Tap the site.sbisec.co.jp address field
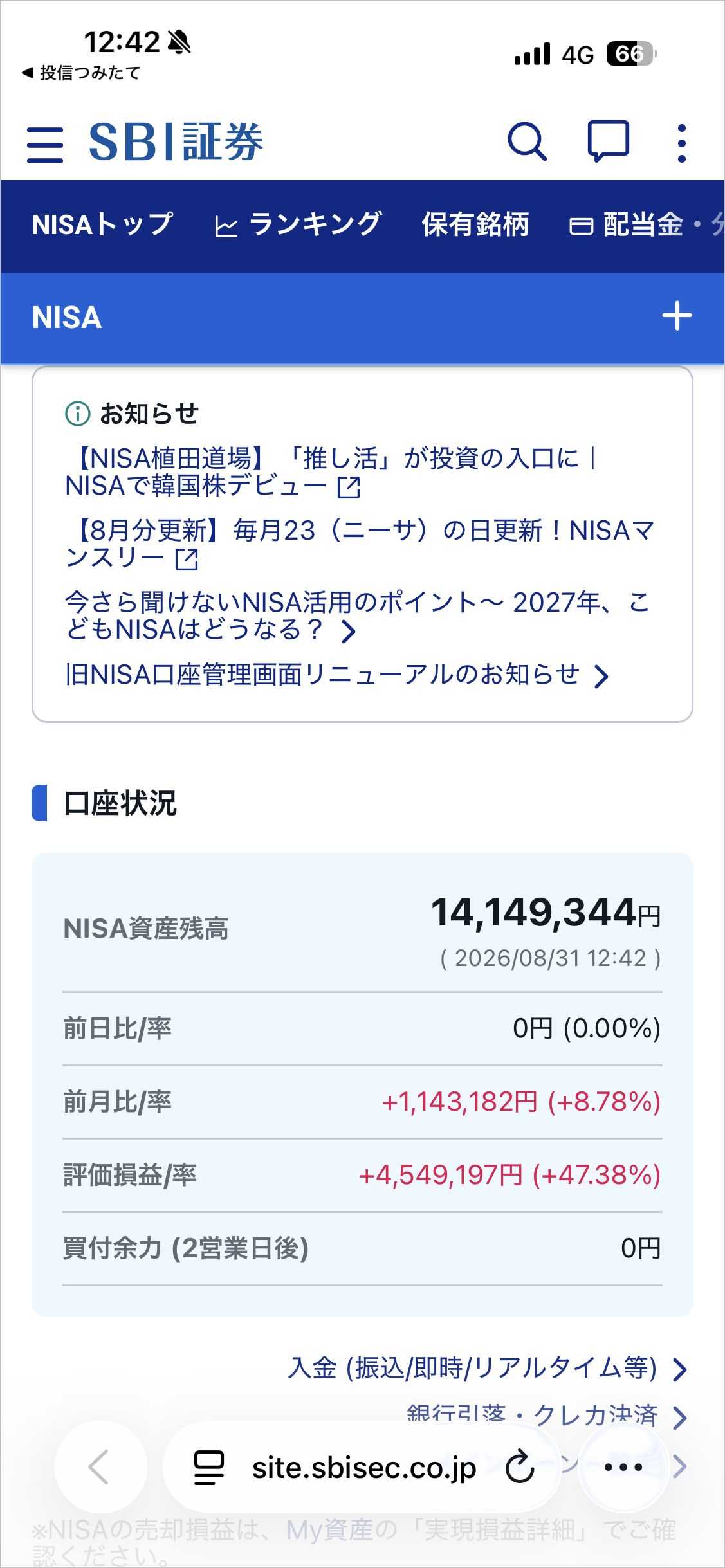725x1568 pixels. (x=363, y=1468)
